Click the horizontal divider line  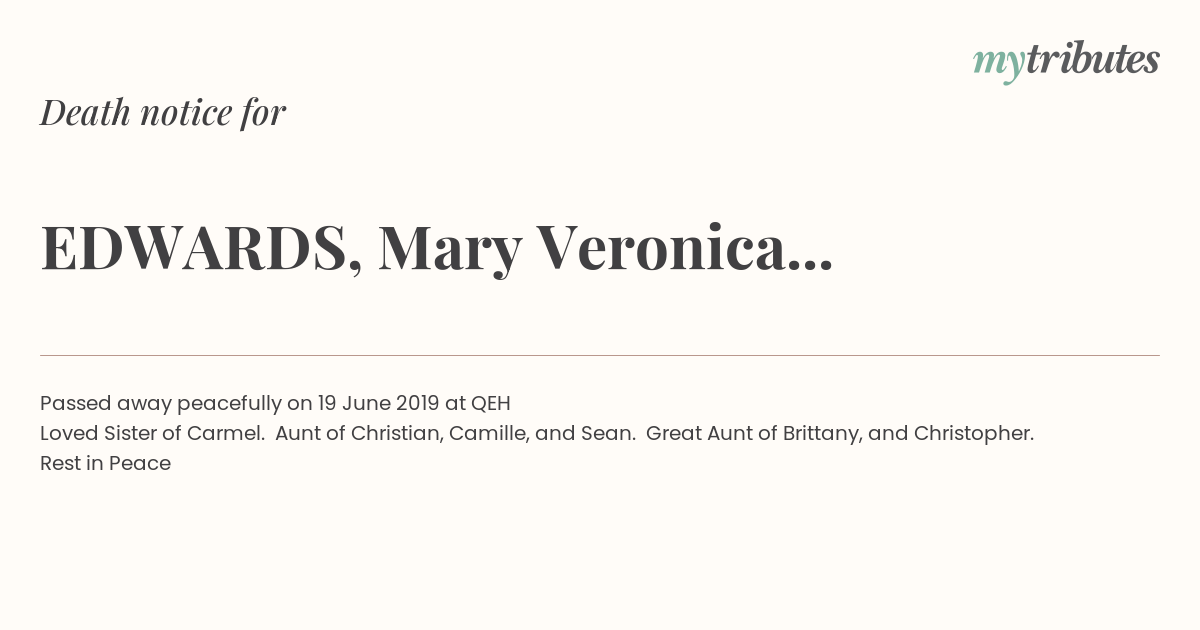coord(600,355)
